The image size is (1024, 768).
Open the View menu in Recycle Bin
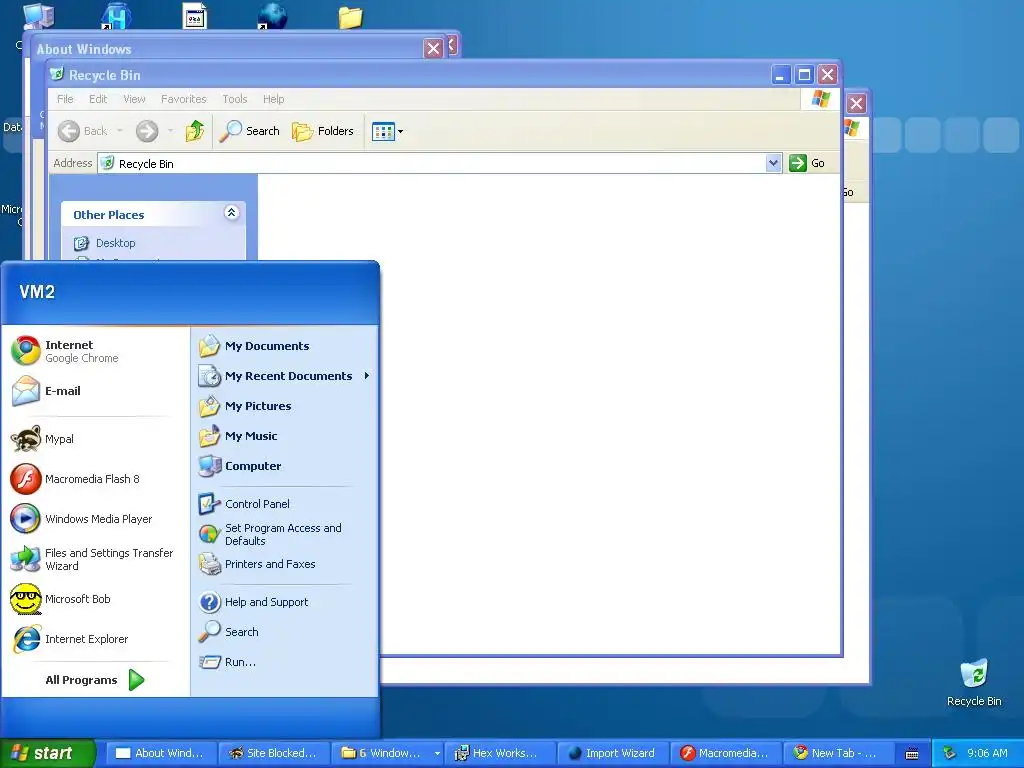134,99
